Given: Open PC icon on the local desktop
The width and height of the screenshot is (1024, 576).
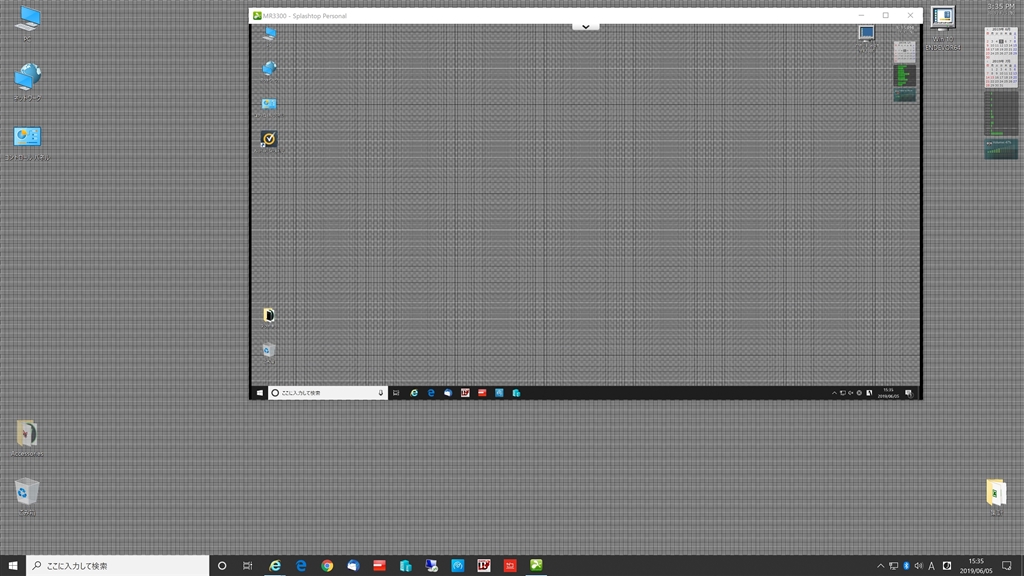Looking at the screenshot, I should [x=27, y=23].
